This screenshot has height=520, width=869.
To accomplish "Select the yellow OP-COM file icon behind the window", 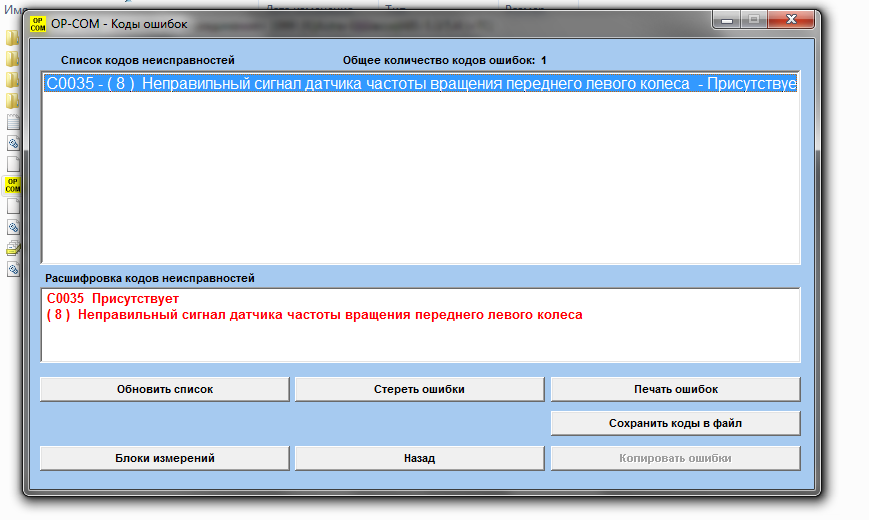I will pos(13,185).
